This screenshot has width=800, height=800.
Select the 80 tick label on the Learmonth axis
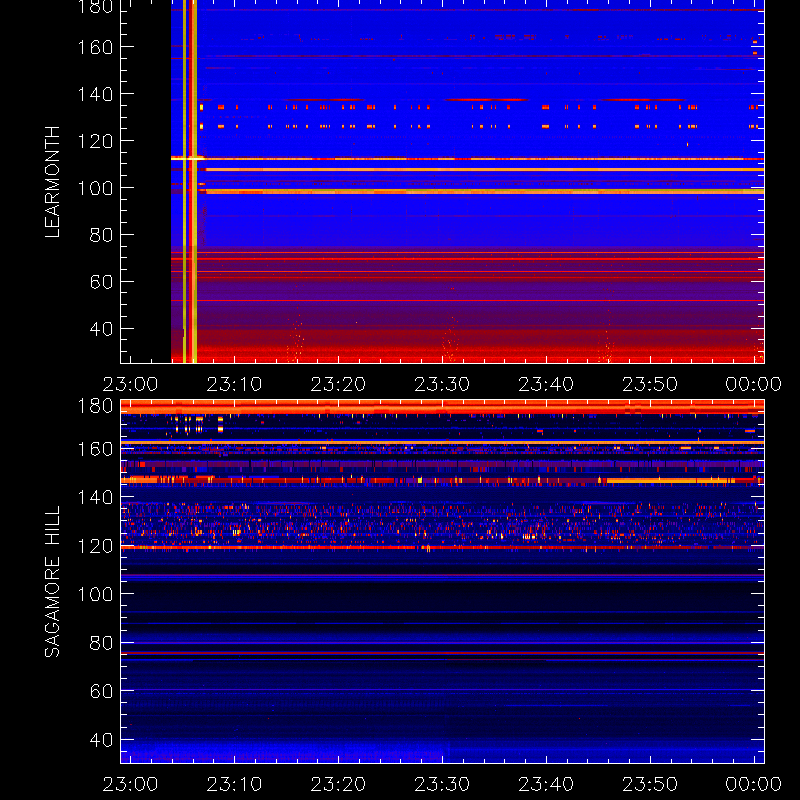pos(101,235)
